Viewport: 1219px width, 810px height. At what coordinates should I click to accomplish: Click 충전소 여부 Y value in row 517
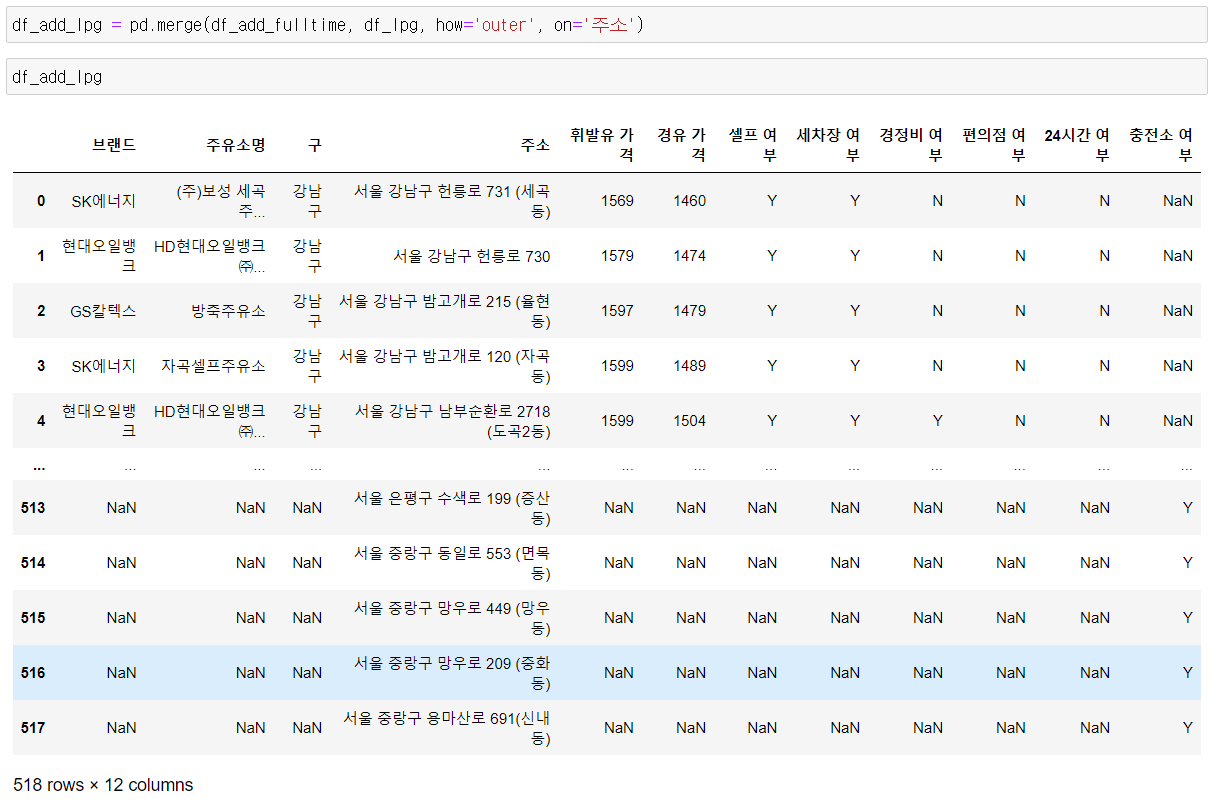pyautogui.click(x=1187, y=728)
